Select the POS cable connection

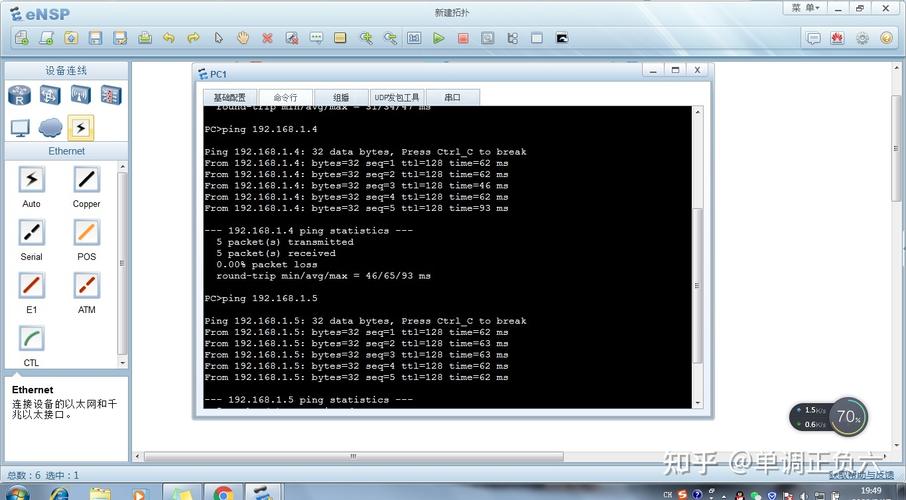(x=87, y=233)
